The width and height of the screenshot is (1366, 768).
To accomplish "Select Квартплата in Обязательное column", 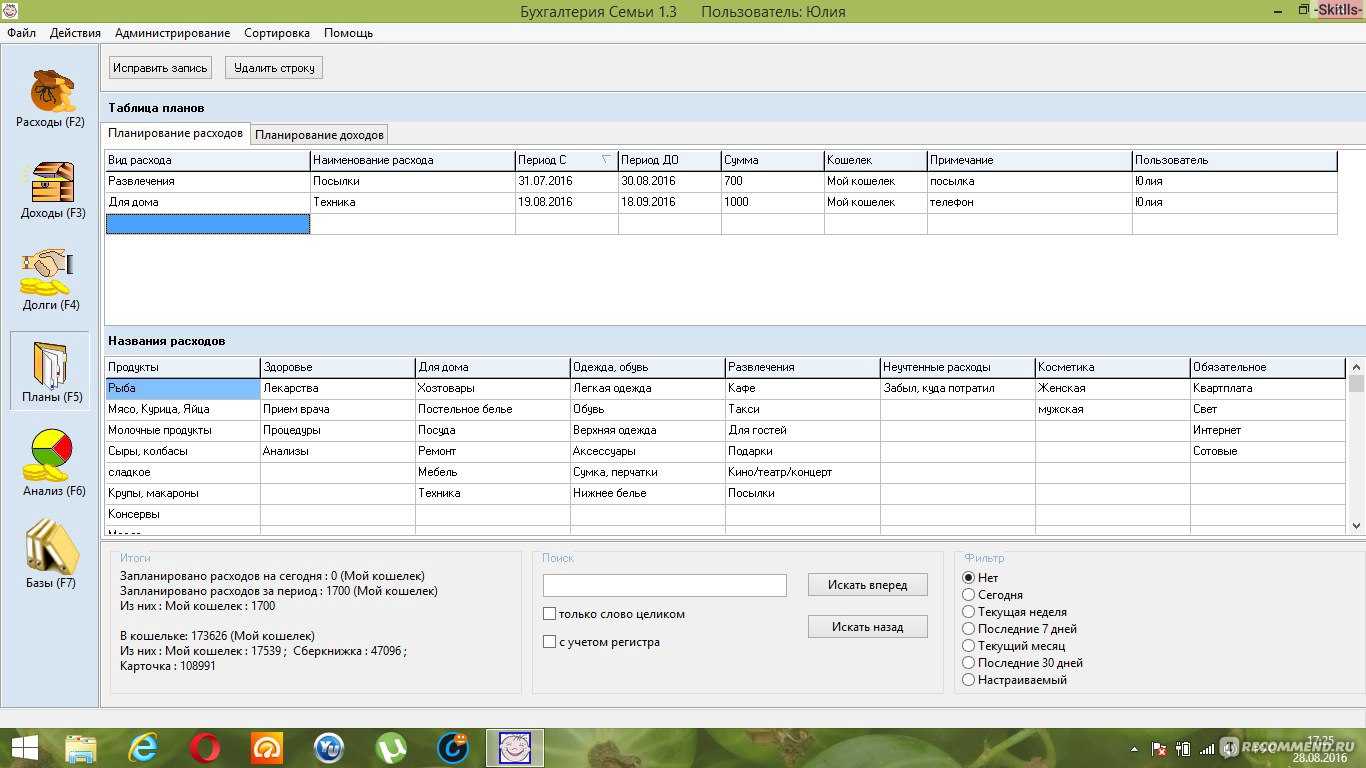I will pos(1268,388).
